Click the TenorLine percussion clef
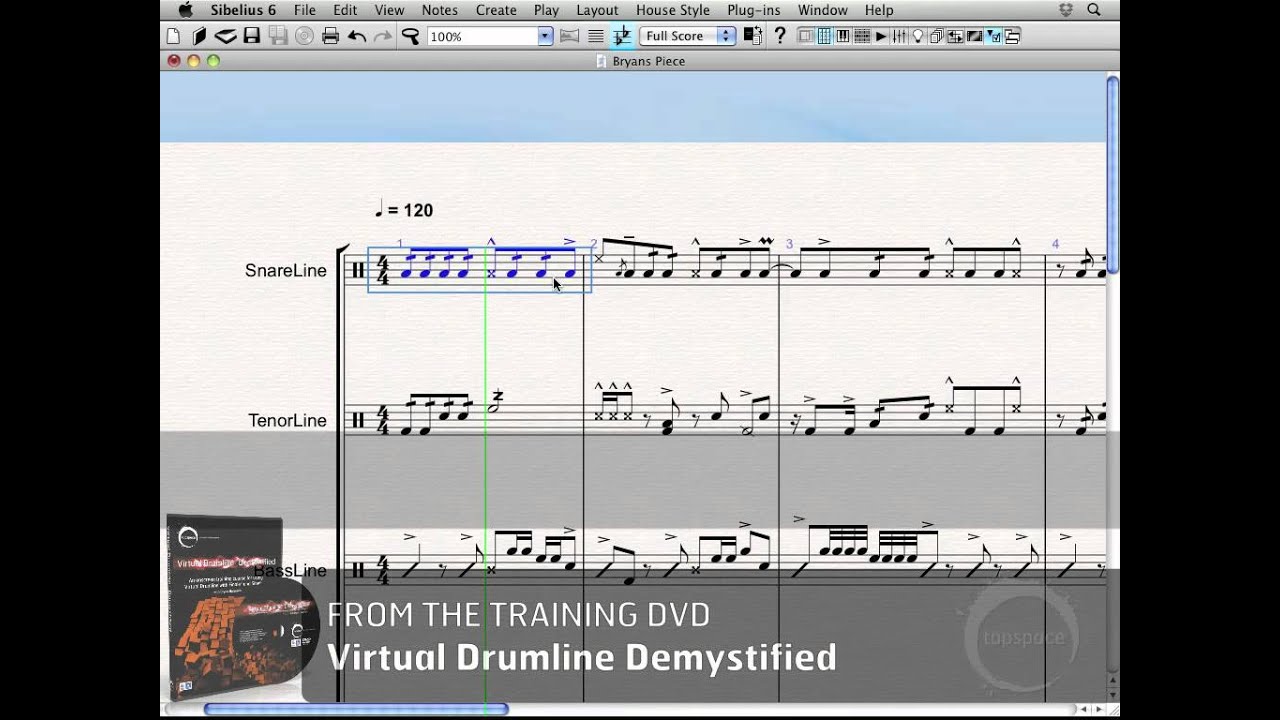 357,420
